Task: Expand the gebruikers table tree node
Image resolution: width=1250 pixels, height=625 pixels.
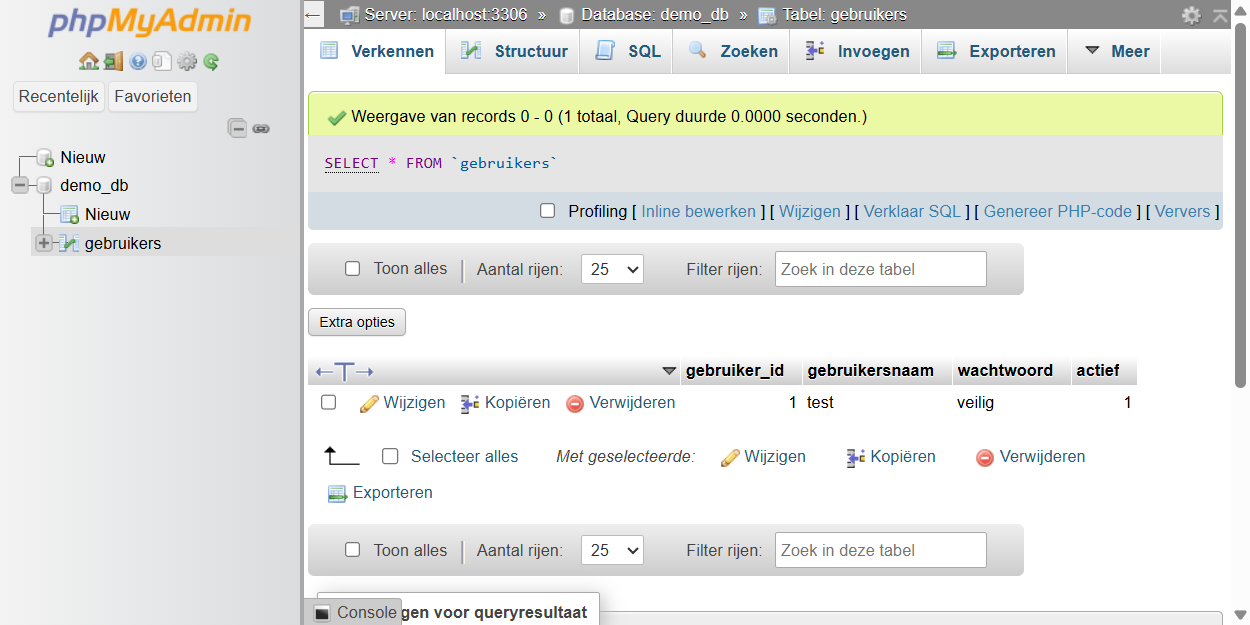Action: pos(44,243)
